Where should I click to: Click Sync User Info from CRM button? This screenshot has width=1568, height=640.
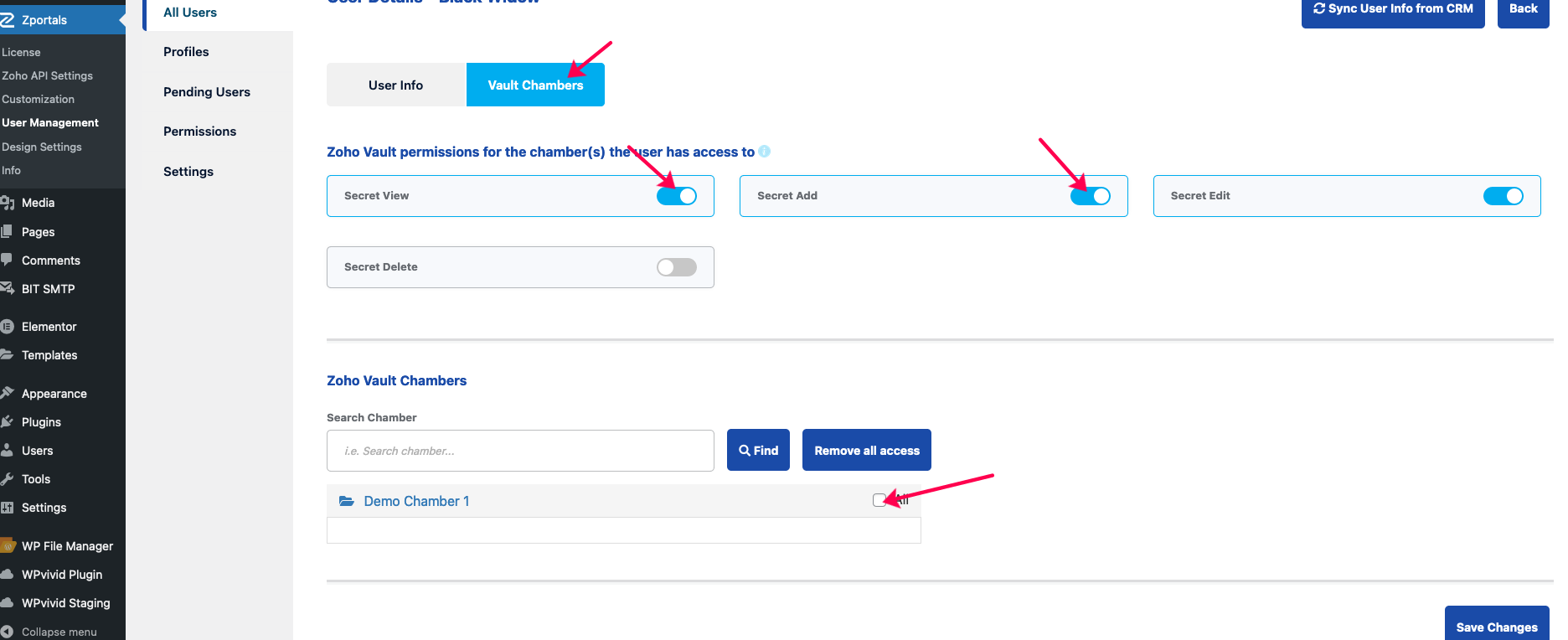click(x=1393, y=10)
